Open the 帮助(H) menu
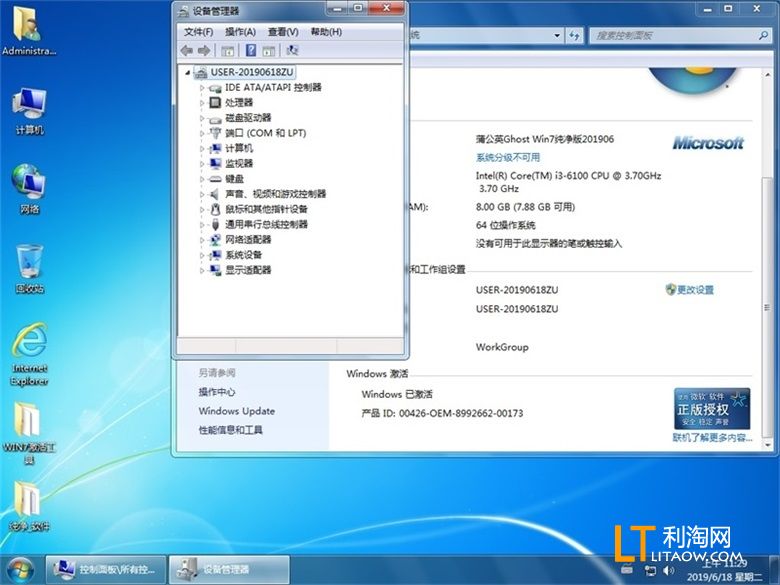780x585 pixels. (x=326, y=32)
